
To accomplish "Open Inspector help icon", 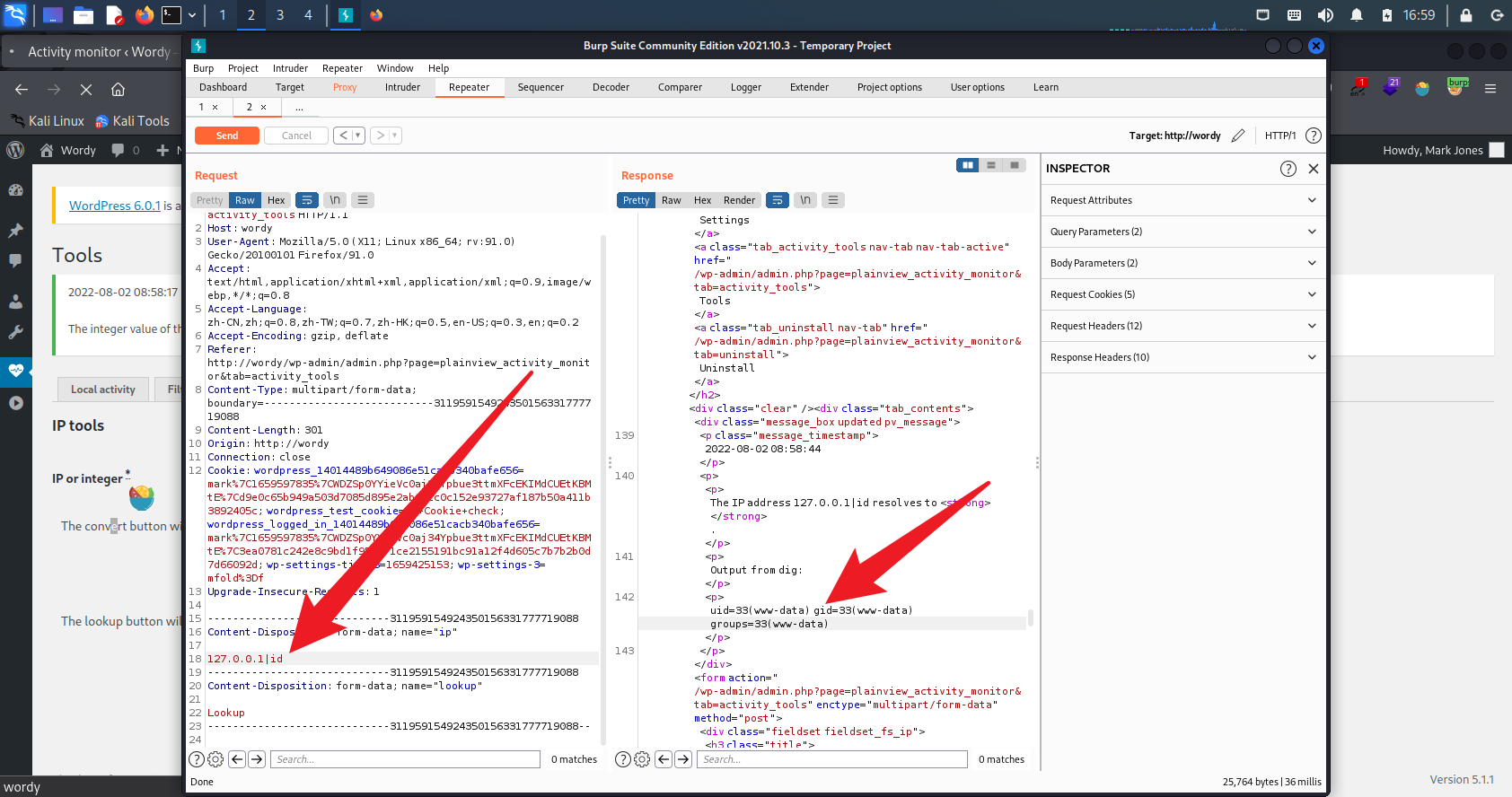I will (x=1288, y=169).
